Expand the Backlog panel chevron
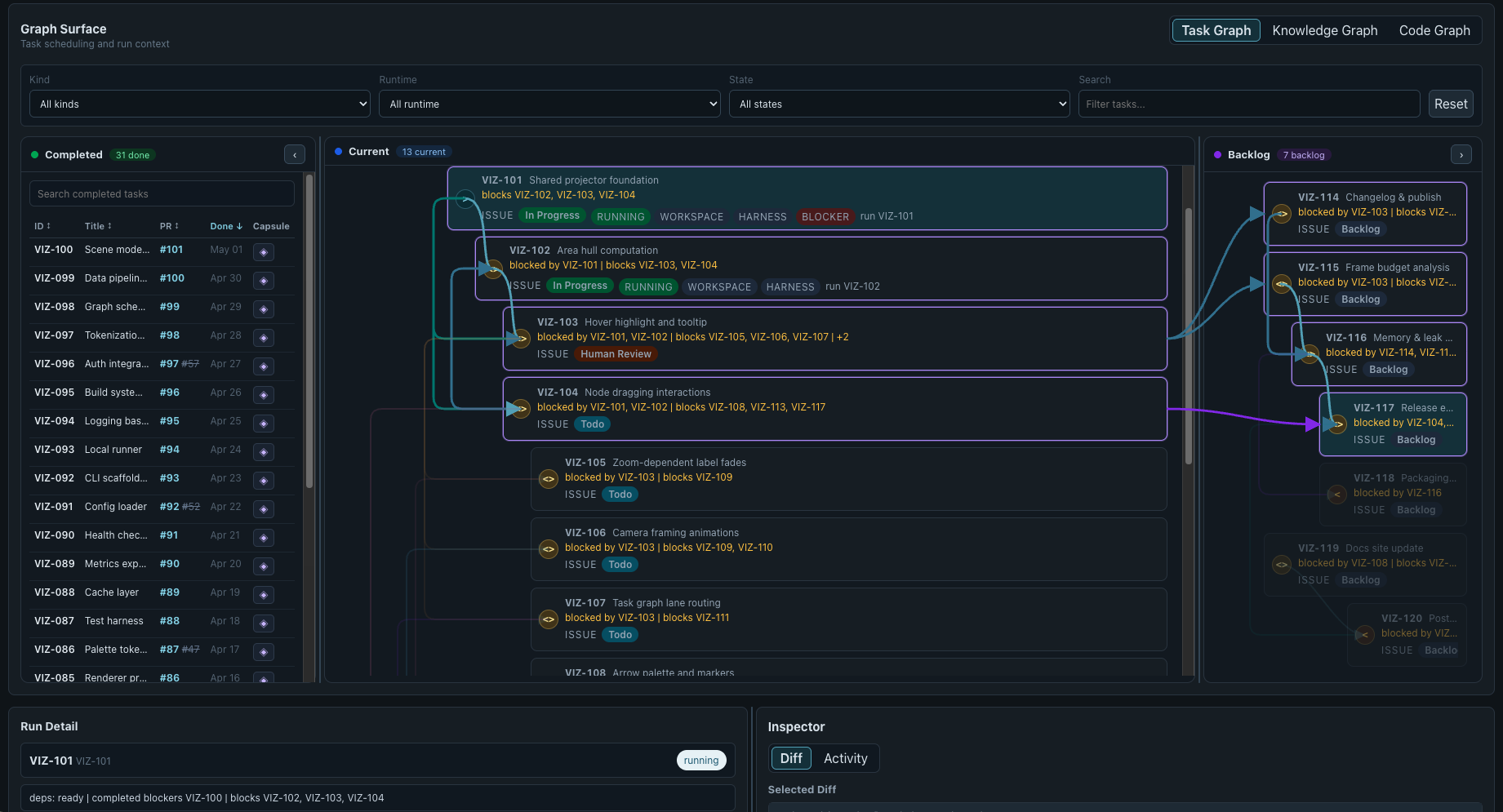The image size is (1503, 812). [x=1461, y=154]
